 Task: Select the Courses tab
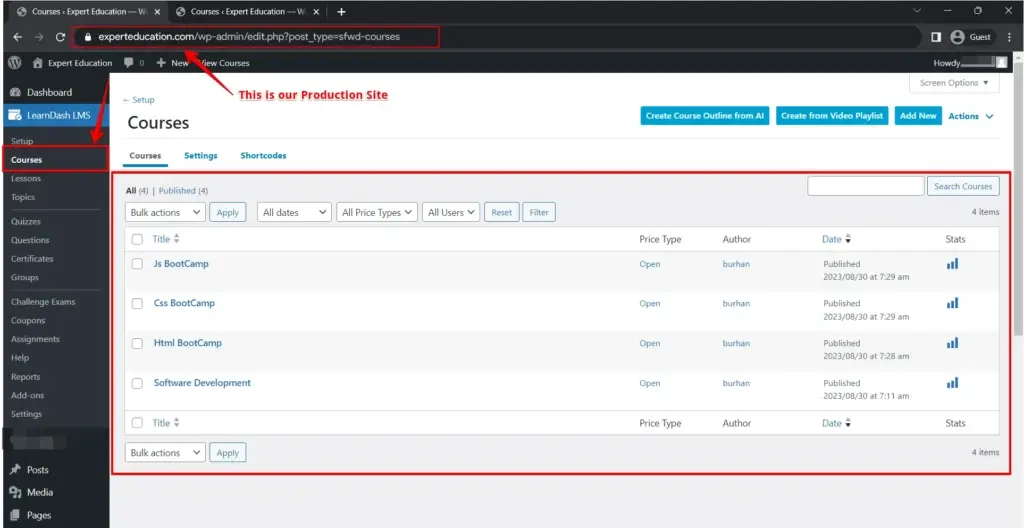click(145, 156)
